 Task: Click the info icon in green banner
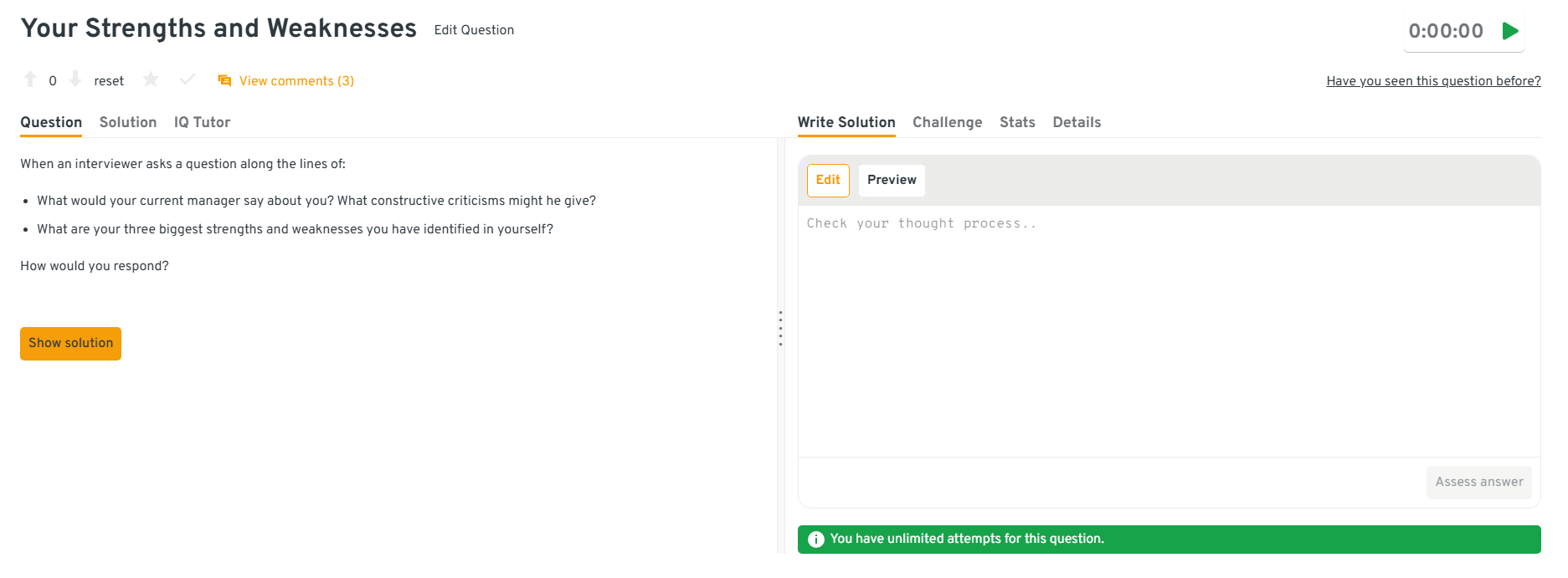[x=816, y=540]
